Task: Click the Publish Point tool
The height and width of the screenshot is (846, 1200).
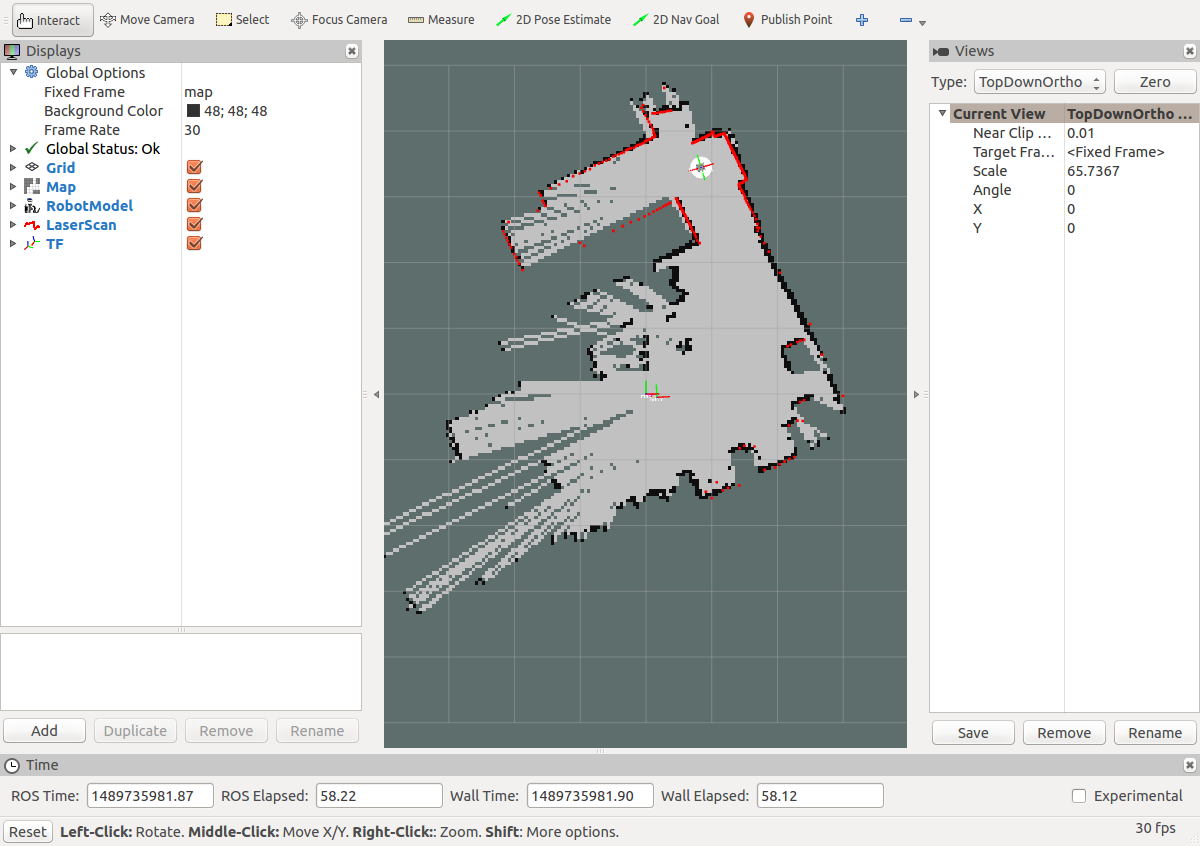Action: (787, 20)
